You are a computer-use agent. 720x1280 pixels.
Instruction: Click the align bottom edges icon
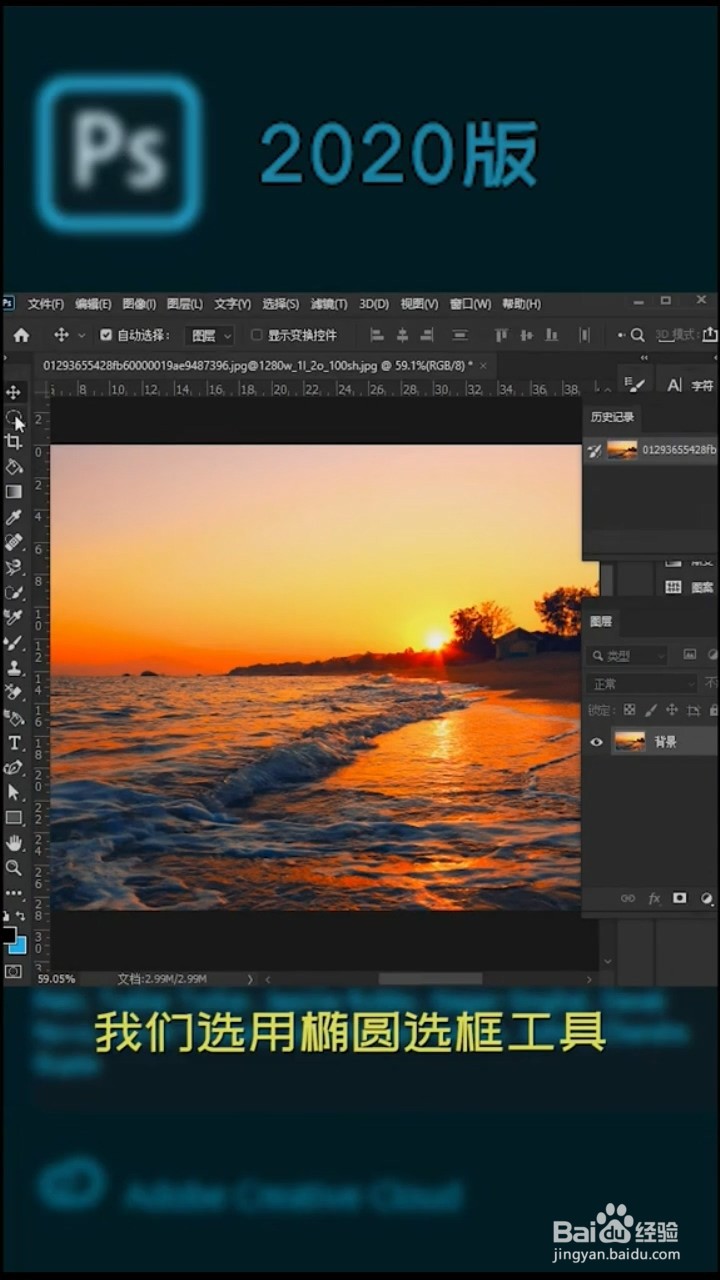551,335
